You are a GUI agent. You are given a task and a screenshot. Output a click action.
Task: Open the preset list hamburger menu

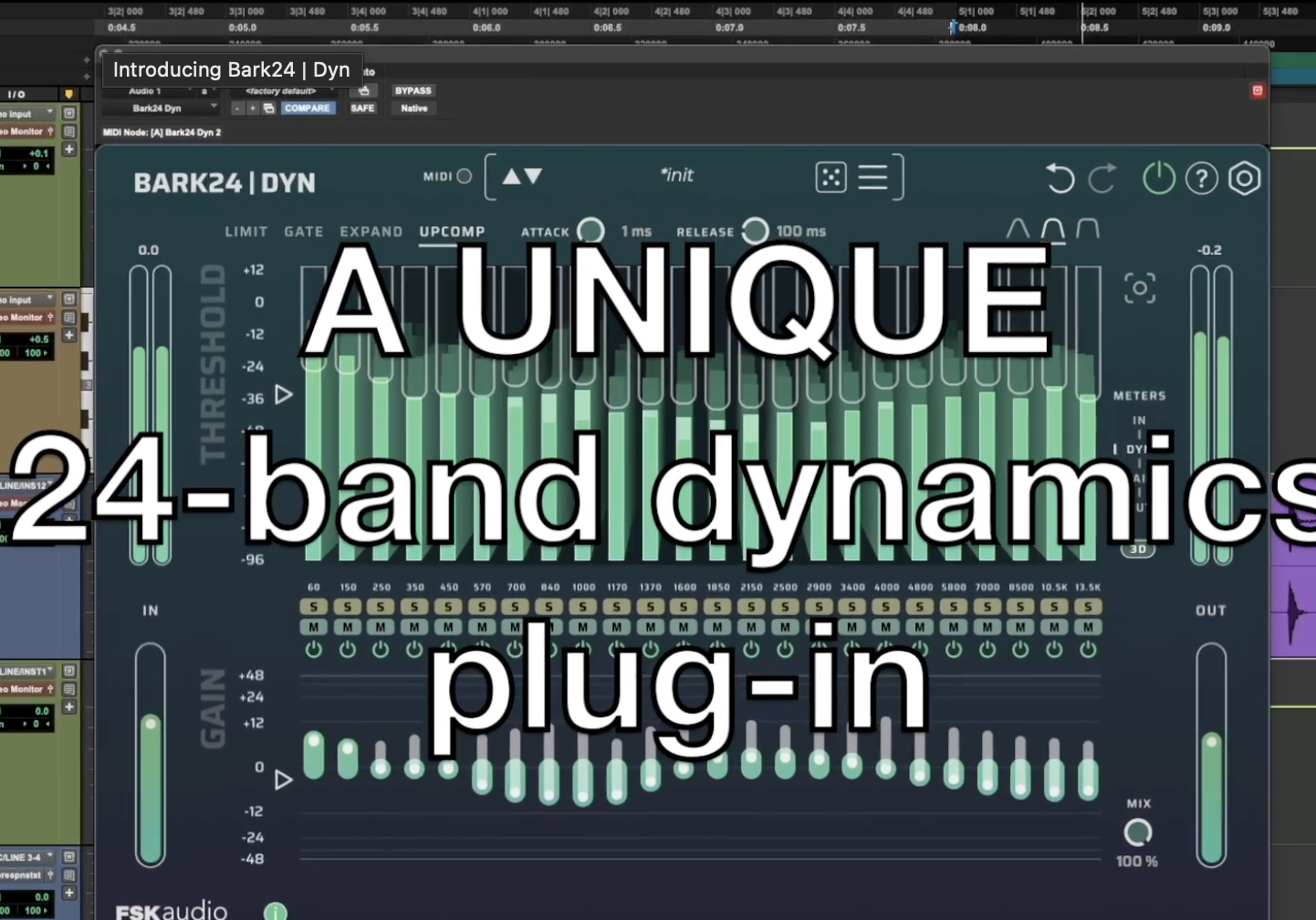[872, 177]
